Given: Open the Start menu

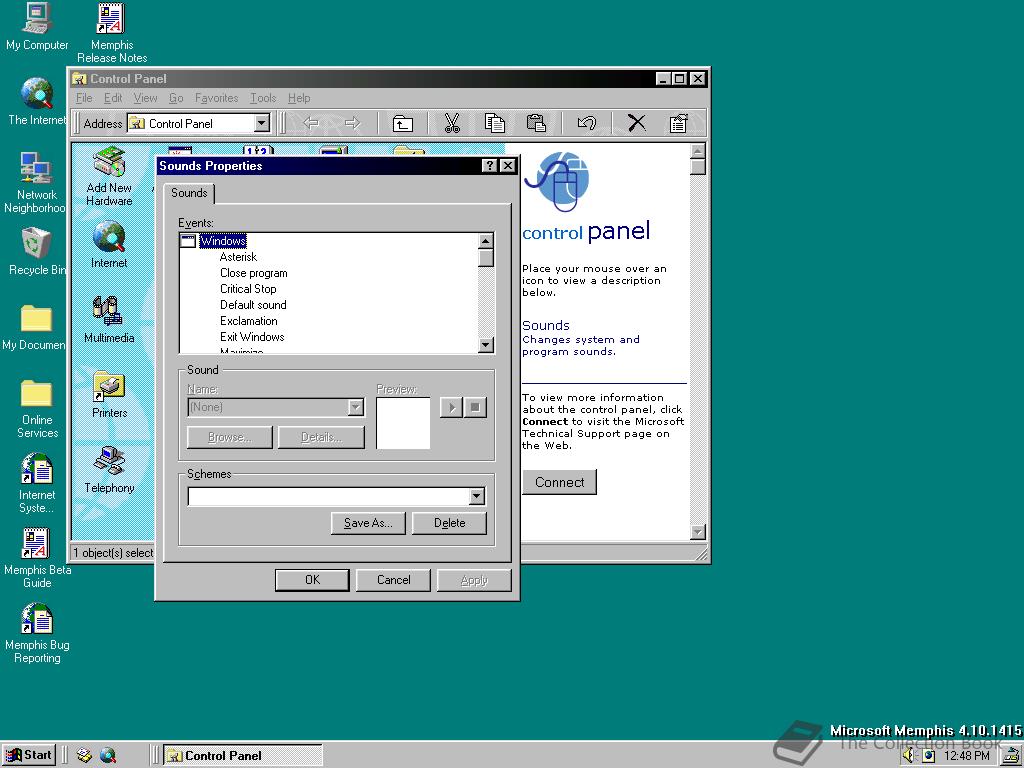Looking at the screenshot, I should [x=29, y=756].
